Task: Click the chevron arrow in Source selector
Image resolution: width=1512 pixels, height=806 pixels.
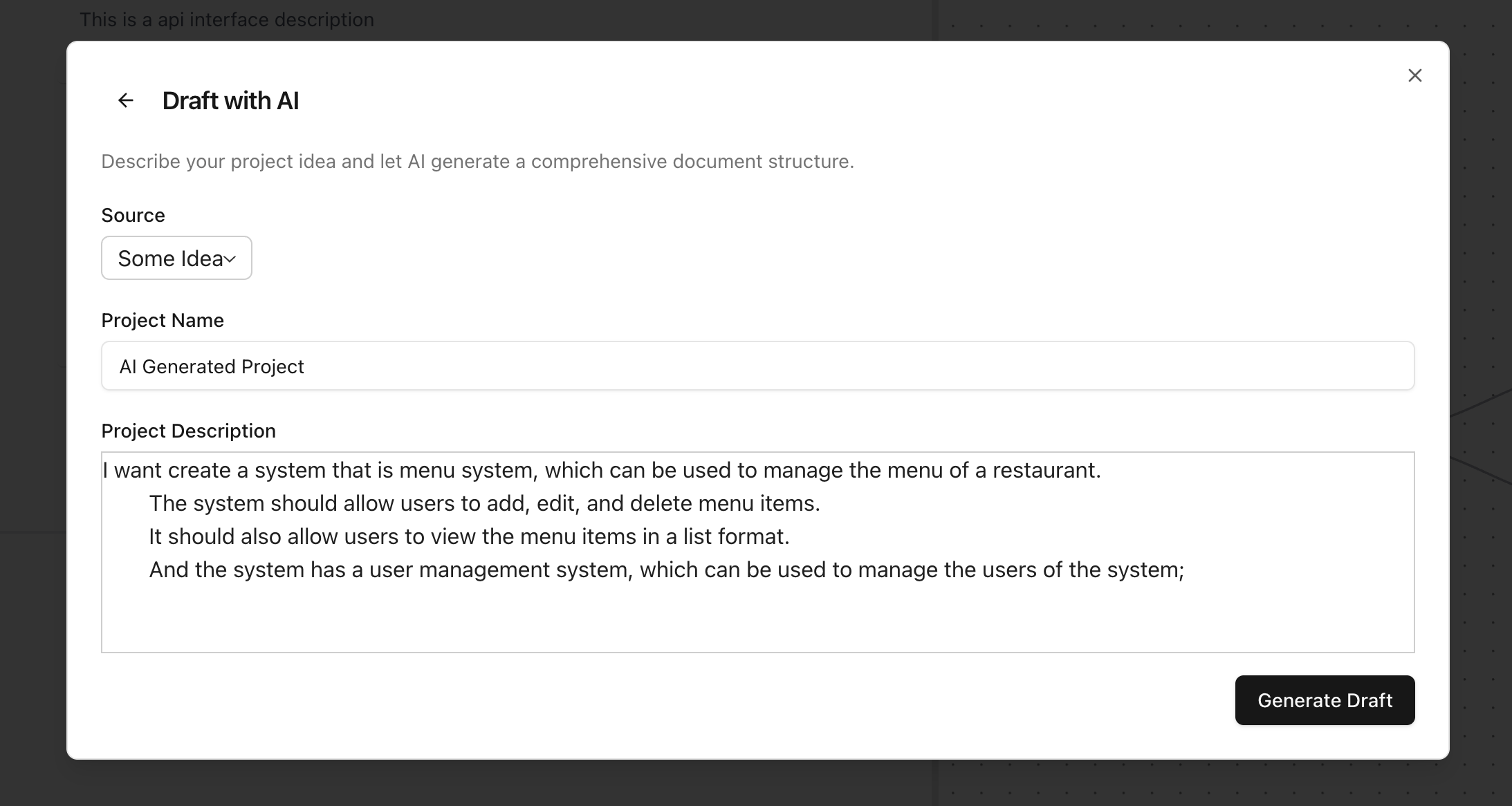Action: pyautogui.click(x=230, y=259)
